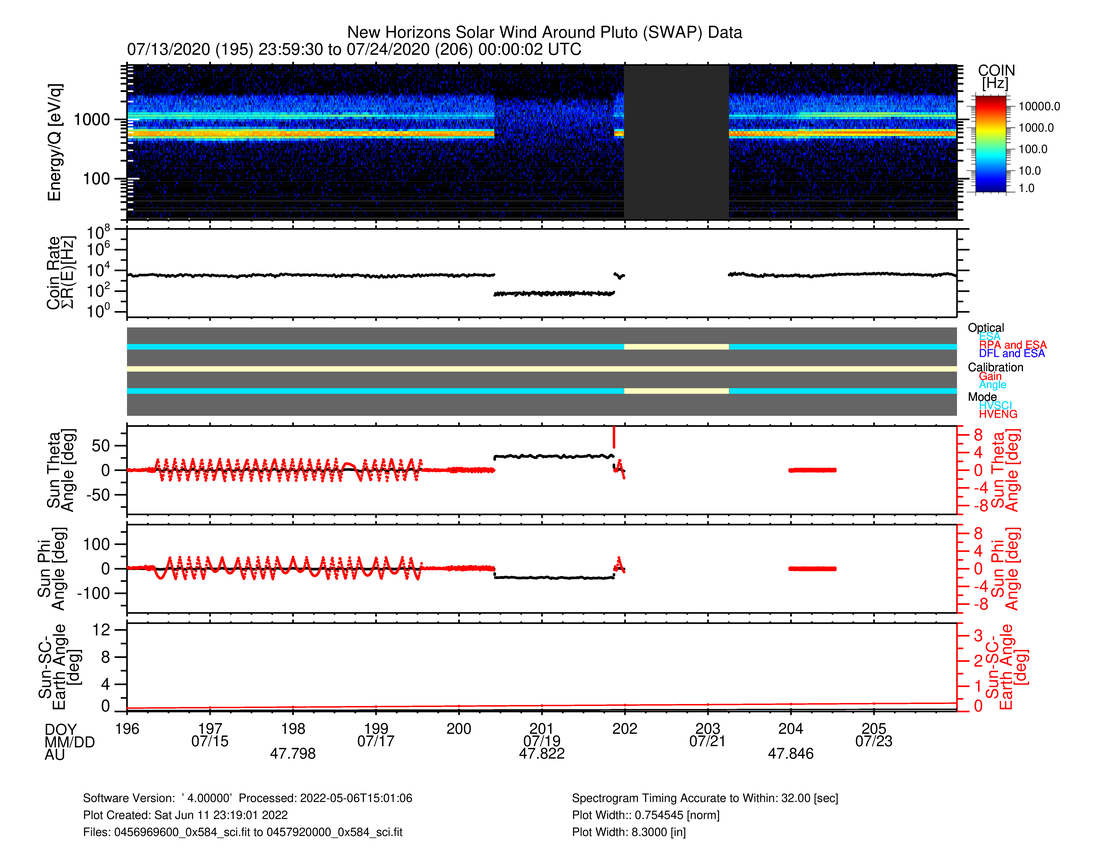Click the UTC date range subtitle
Screen dimensions: 1100x850
[354, 49]
